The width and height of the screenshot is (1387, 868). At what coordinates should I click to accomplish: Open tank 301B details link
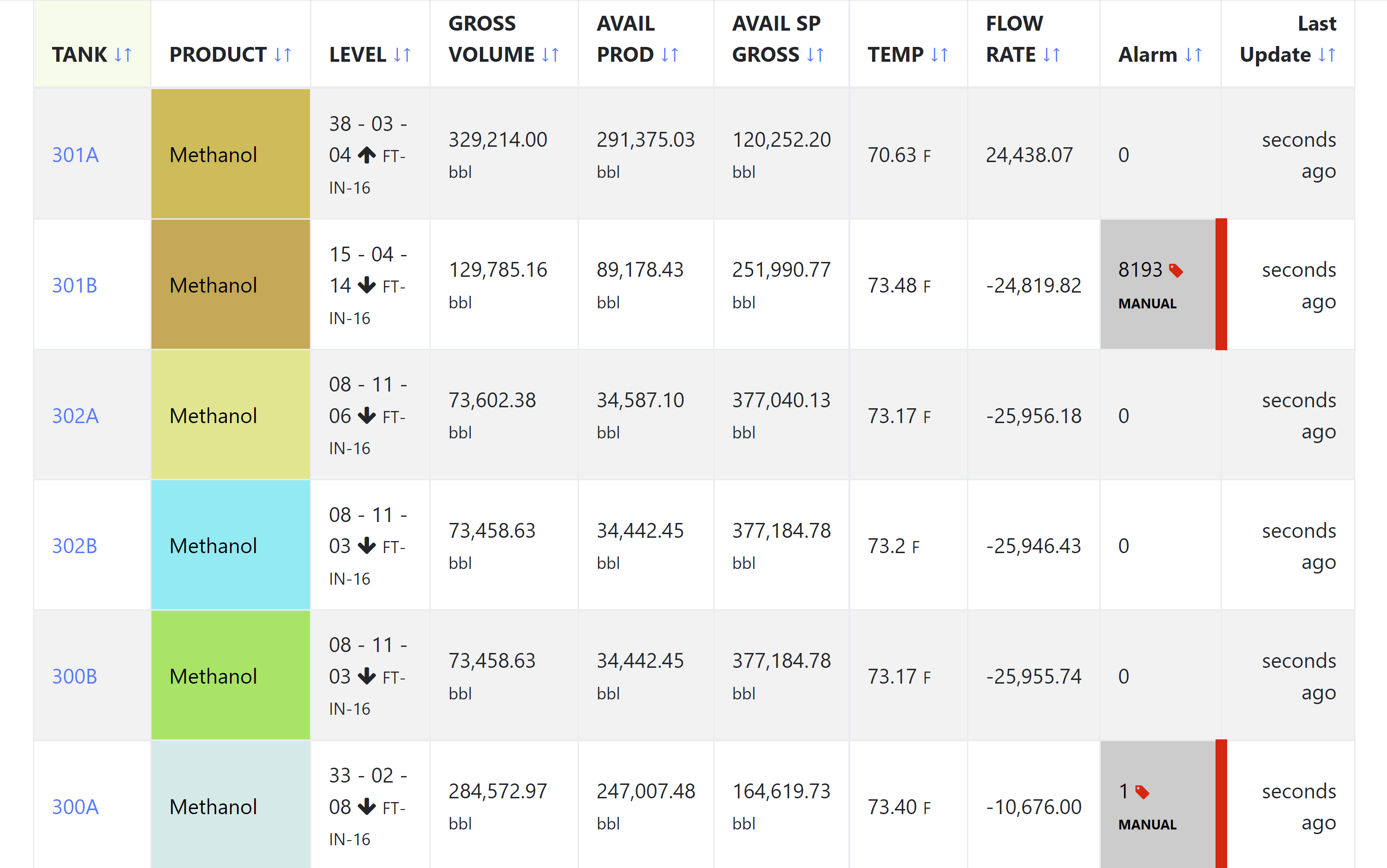(75, 285)
